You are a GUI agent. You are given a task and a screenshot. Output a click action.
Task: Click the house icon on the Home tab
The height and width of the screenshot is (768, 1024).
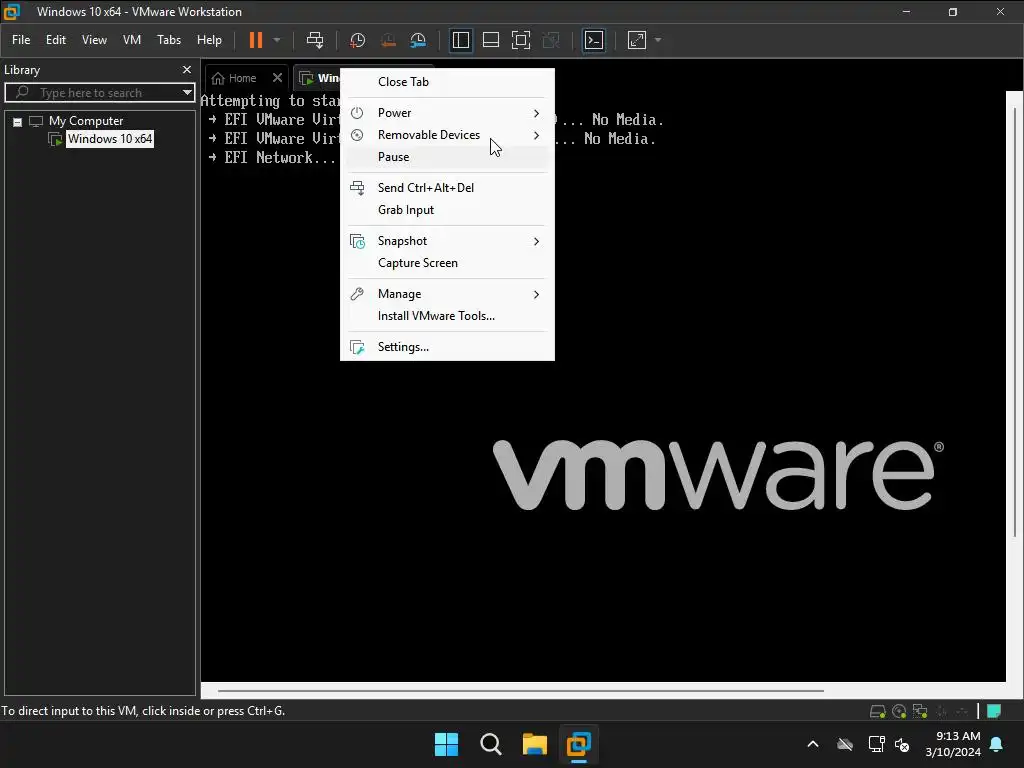click(218, 78)
